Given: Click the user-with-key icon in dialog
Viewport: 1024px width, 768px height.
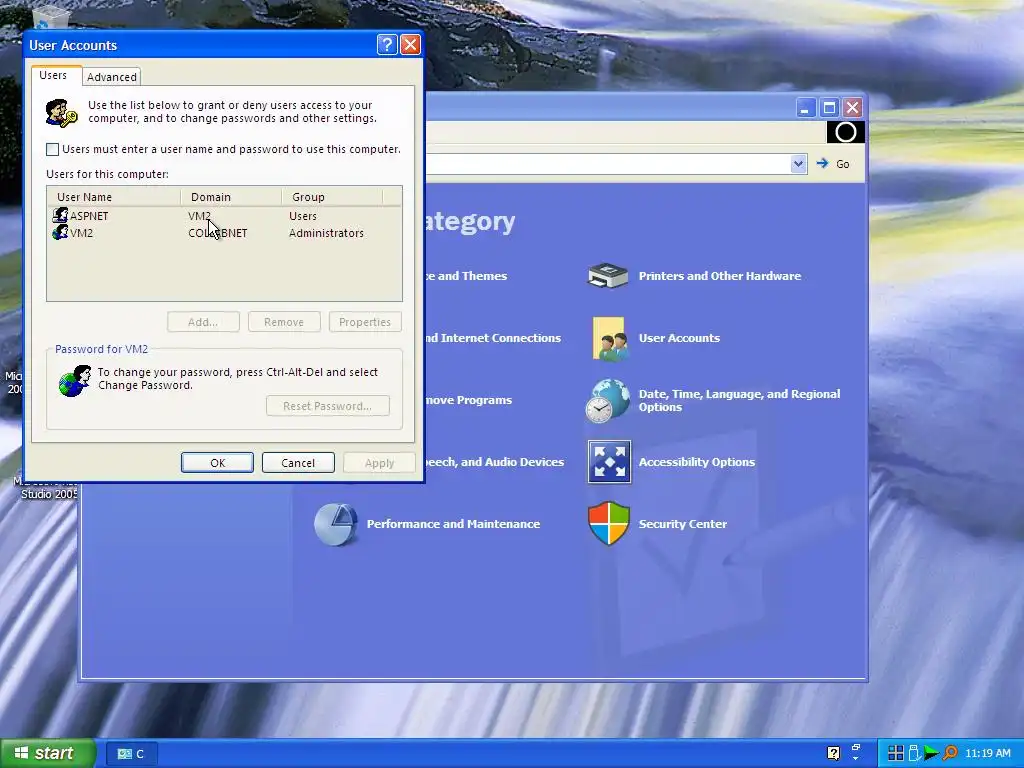Looking at the screenshot, I should coord(61,113).
